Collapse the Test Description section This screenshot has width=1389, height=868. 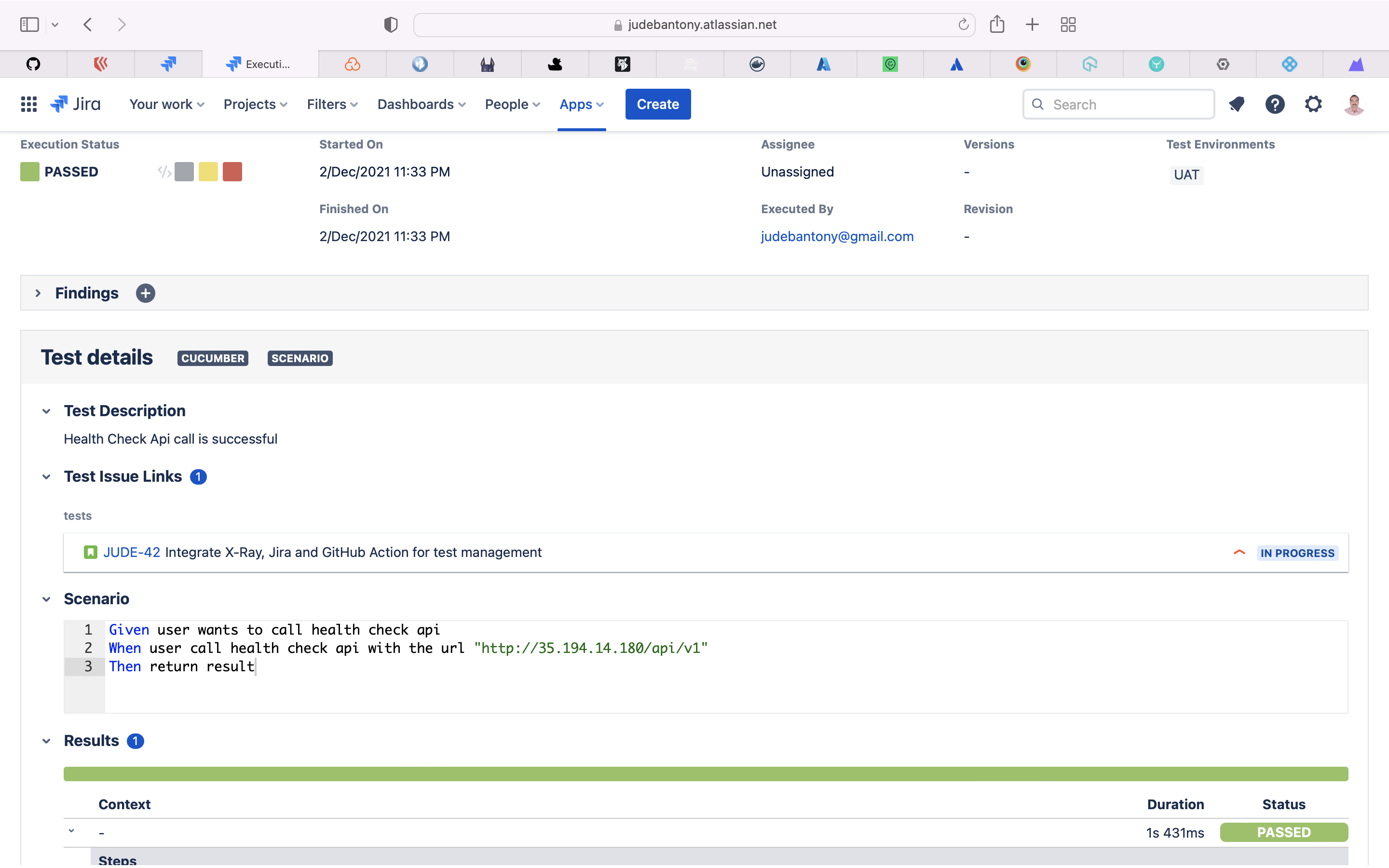tap(46, 411)
